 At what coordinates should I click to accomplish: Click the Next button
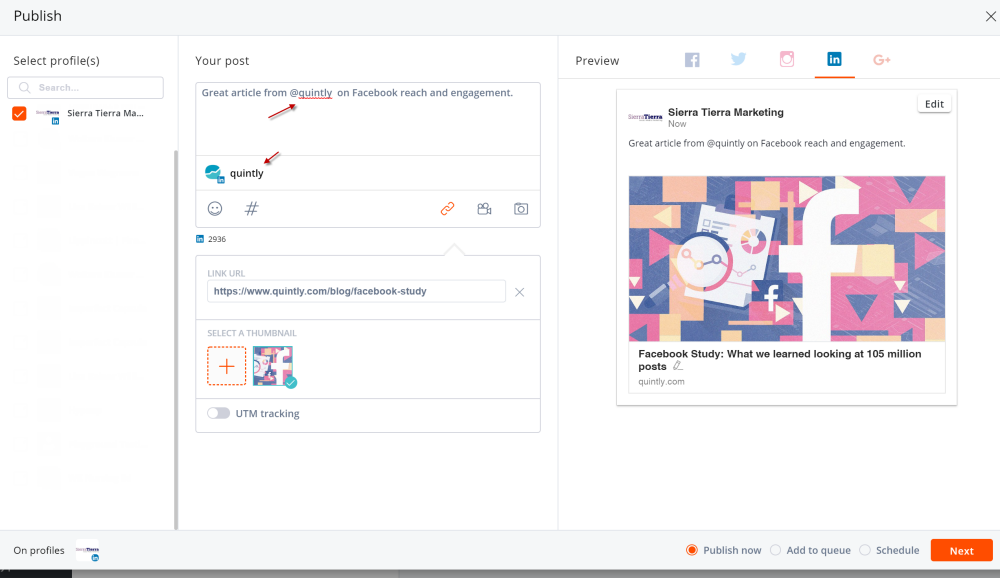[x=961, y=550]
